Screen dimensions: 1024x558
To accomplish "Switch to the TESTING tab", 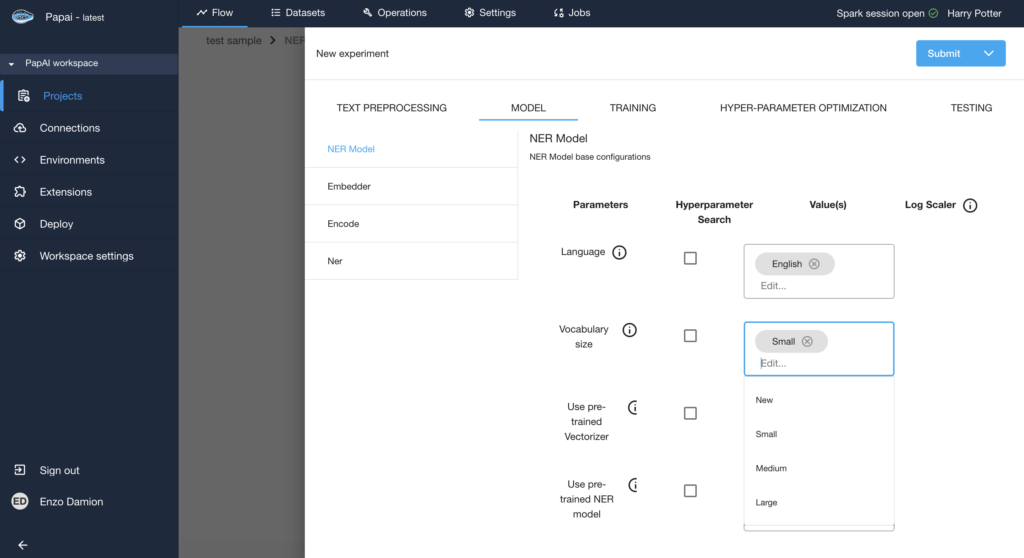I will tap(971, 108).
